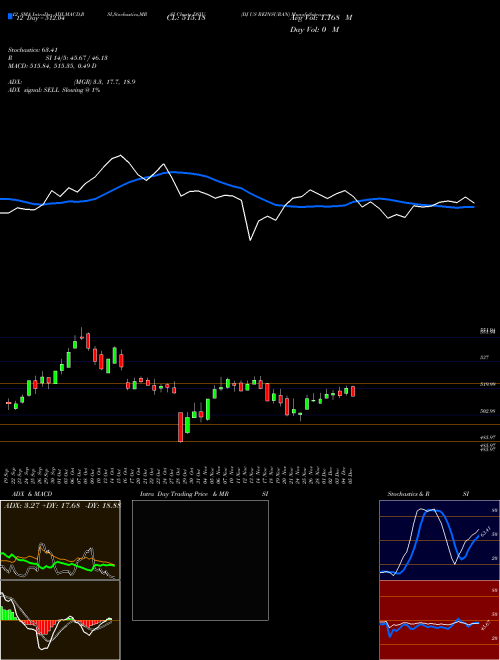500x660 pixels.
Task: Click the 'SI 14/3: 45.67 / 46.13' reading
Action: [x=77, y=58]
